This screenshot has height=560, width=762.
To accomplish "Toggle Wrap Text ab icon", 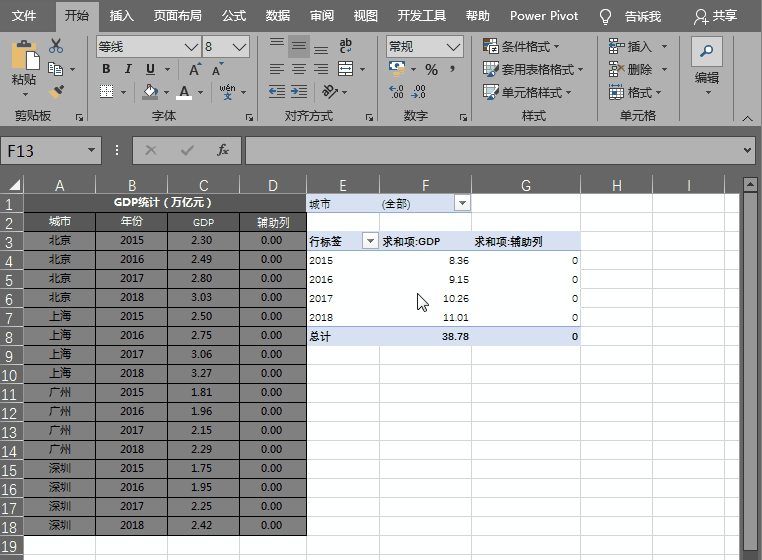I will pyautogui.click(x=346, y=46).
